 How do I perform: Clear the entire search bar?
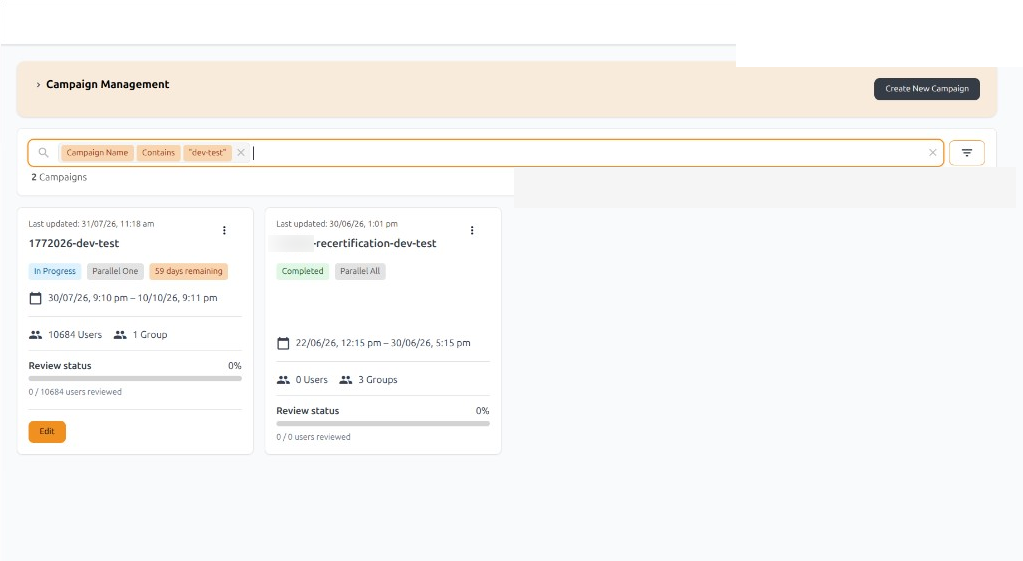tap(932, 153)
